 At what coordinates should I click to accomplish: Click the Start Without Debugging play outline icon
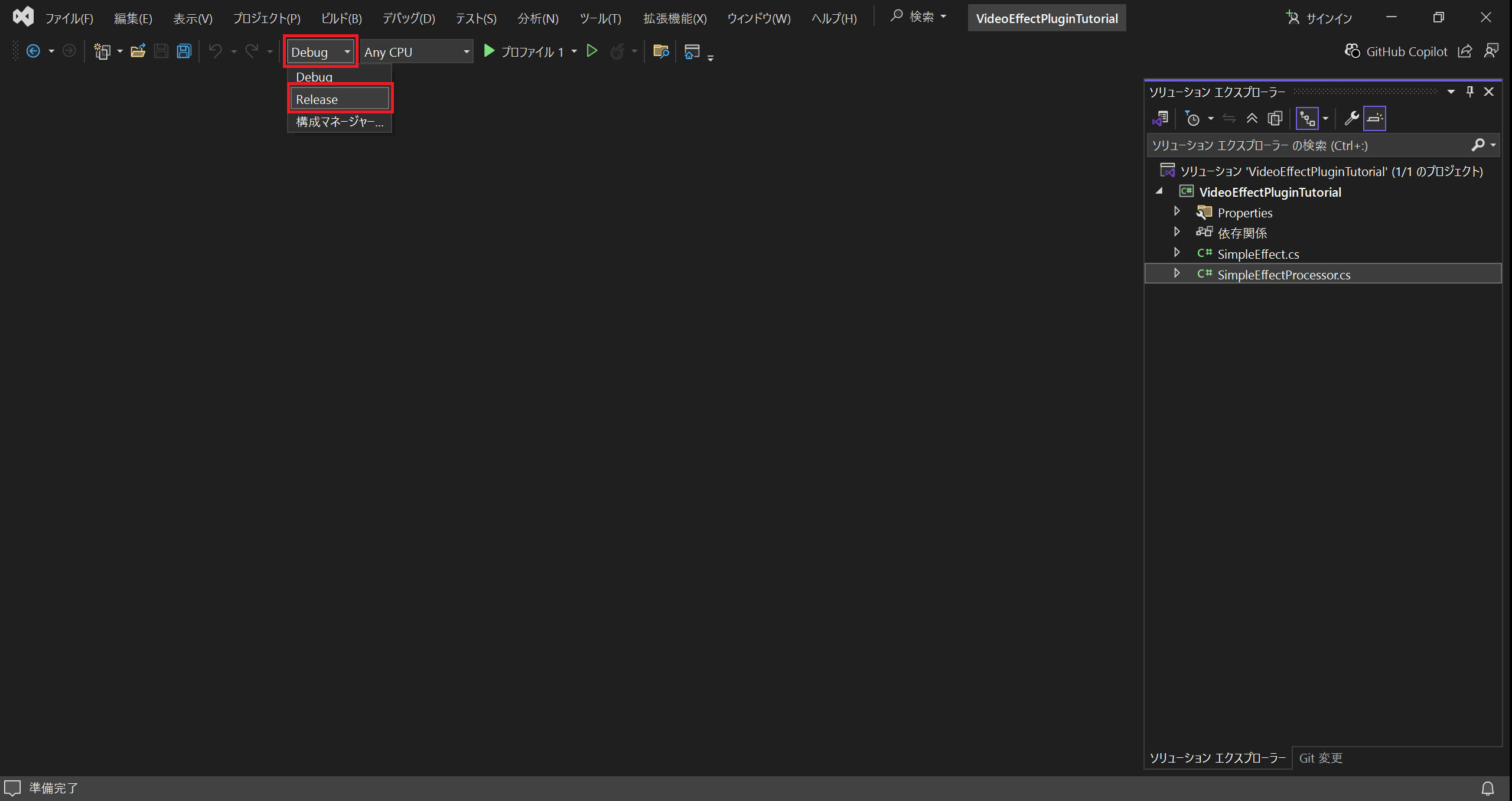click(x=592, y=51)
